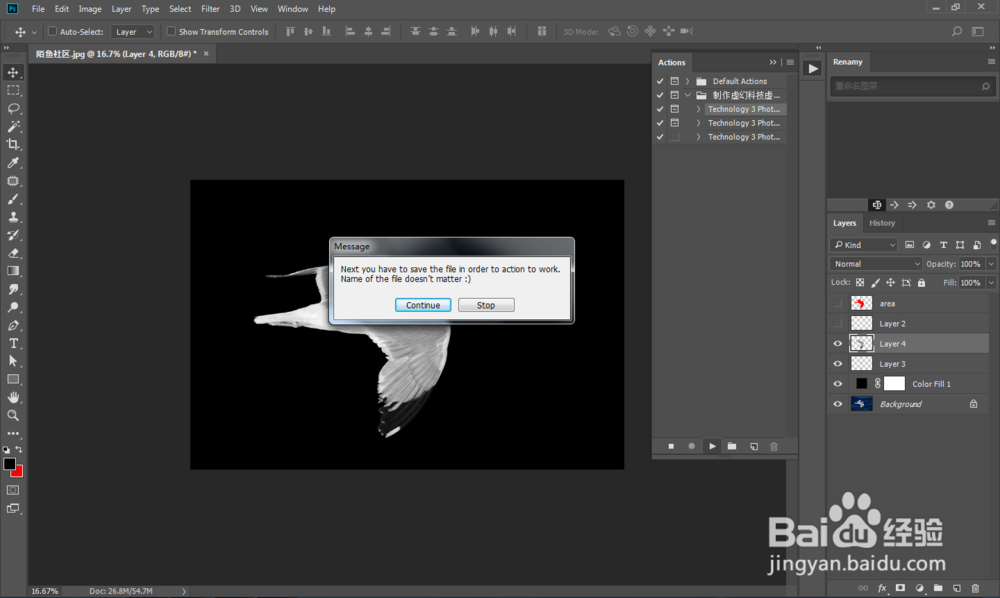Open the Window menu
1000x598 pixels.
pos(293,9)
